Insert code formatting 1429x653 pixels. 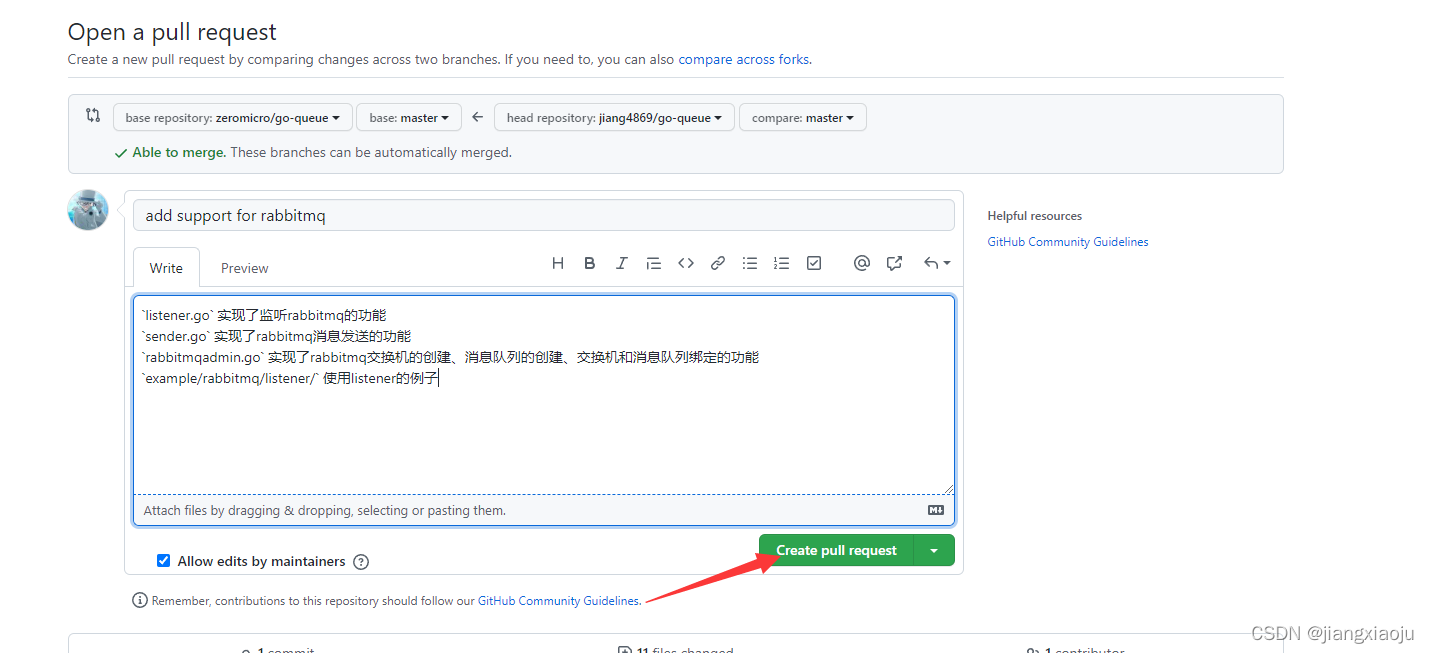(686, 263)
